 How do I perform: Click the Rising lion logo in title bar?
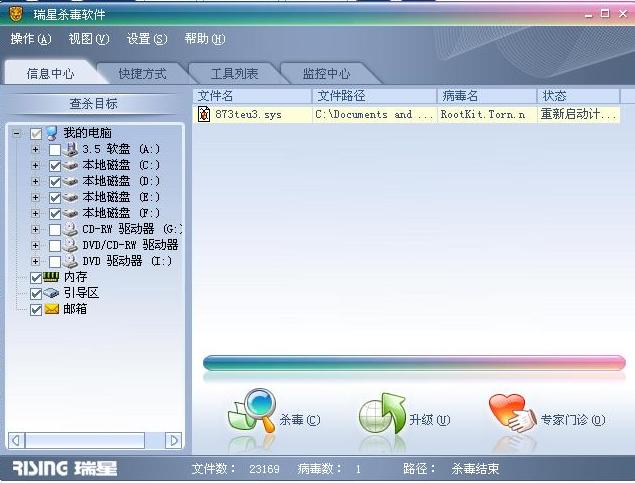[15, 14]
